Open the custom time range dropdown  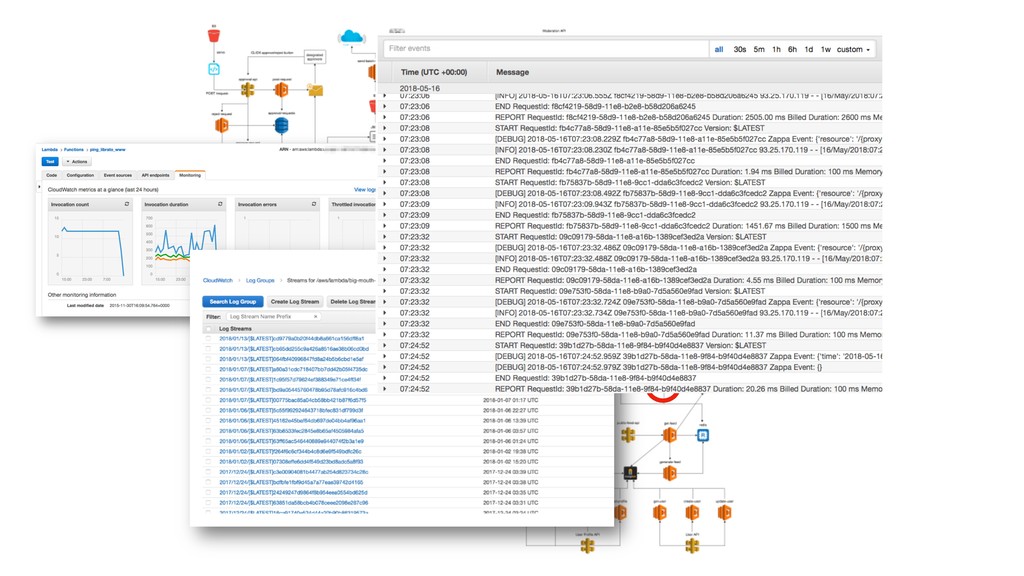853,50
